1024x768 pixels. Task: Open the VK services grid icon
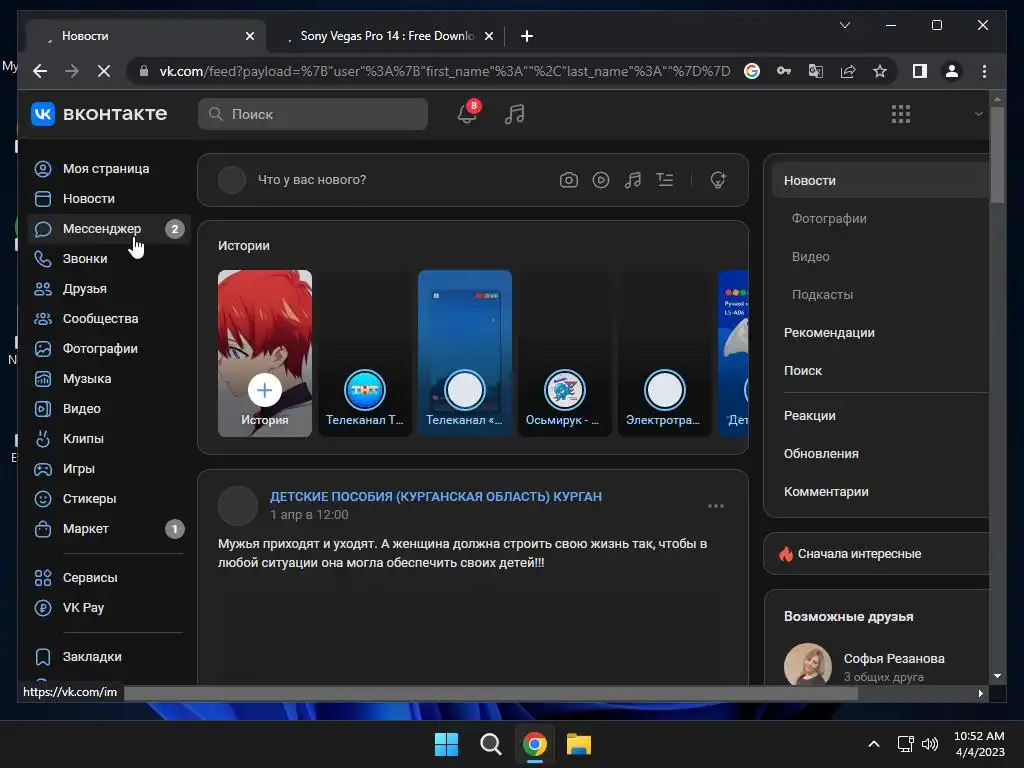[901, 114]
